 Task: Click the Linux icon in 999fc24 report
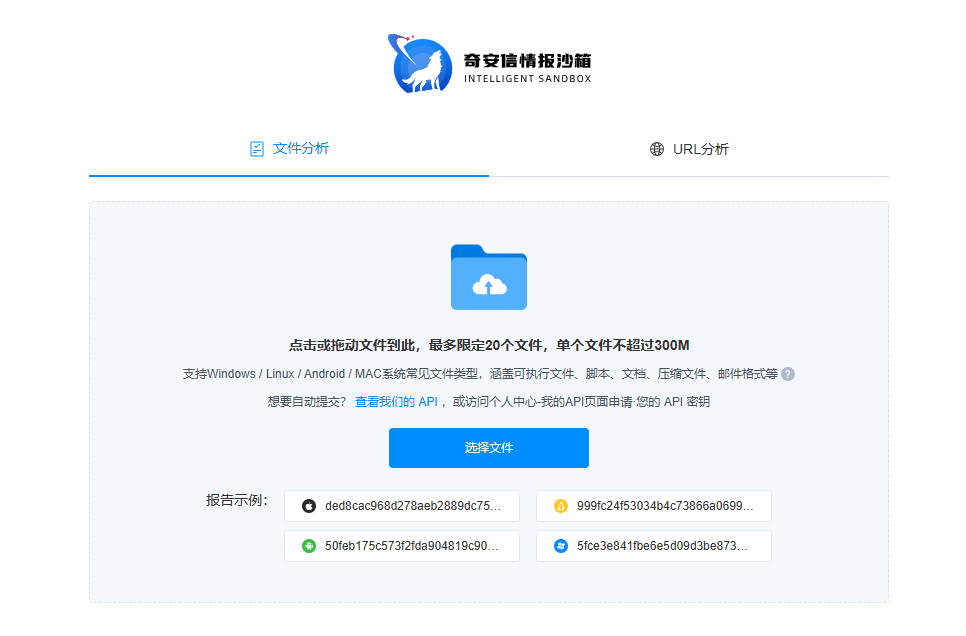coord(561,506)
